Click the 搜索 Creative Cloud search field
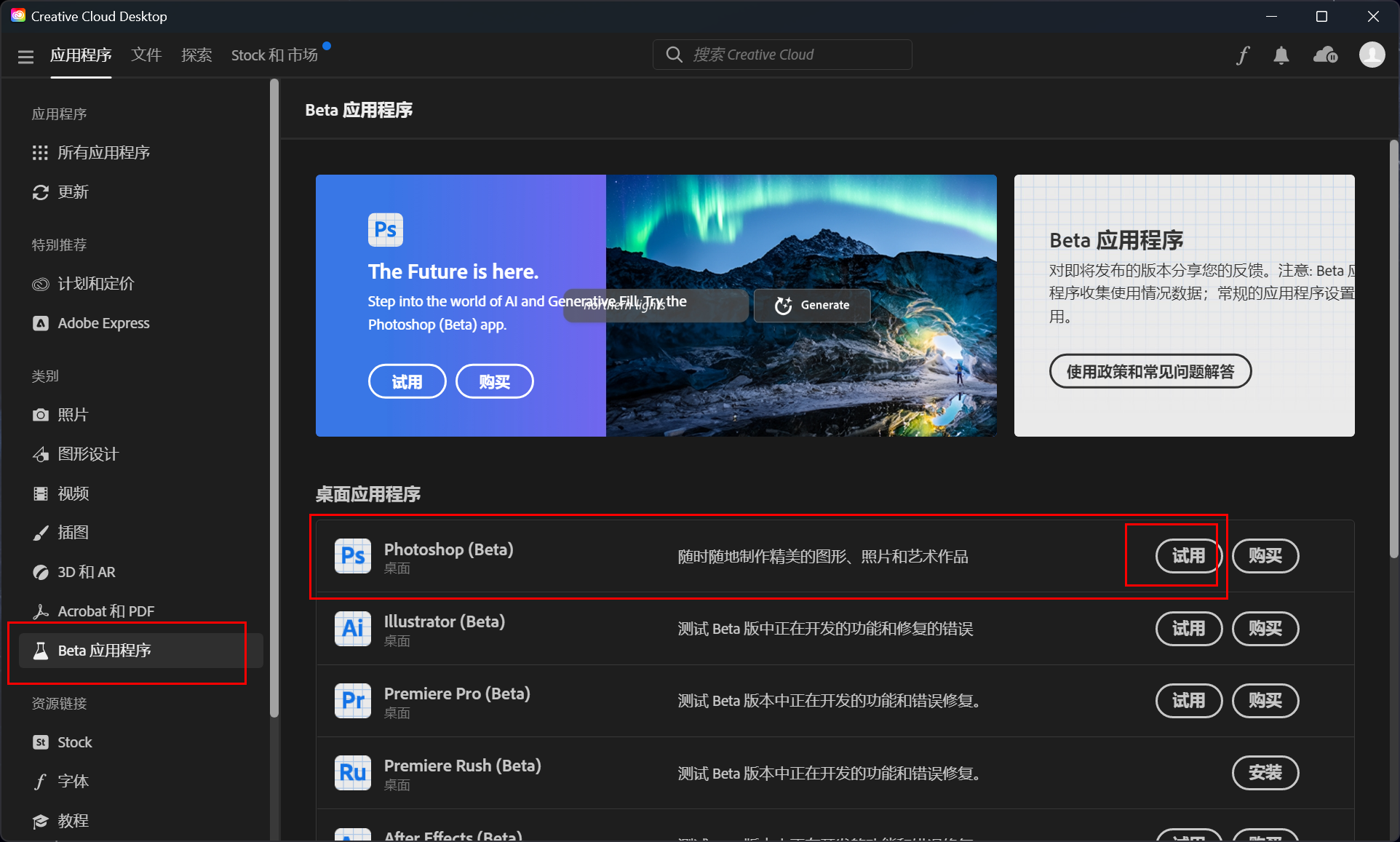 [x=782, y=55]
